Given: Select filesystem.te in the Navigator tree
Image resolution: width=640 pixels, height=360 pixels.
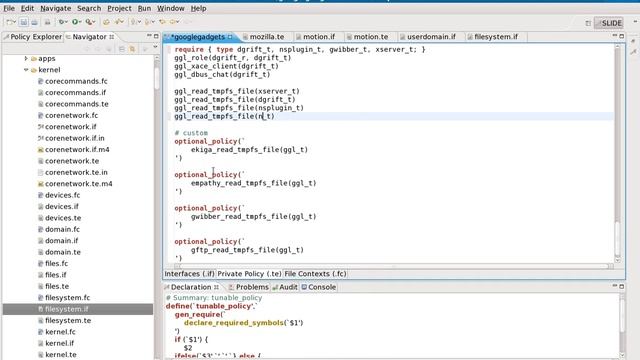Looking at the screenshot, I should [x=68, y=320].
